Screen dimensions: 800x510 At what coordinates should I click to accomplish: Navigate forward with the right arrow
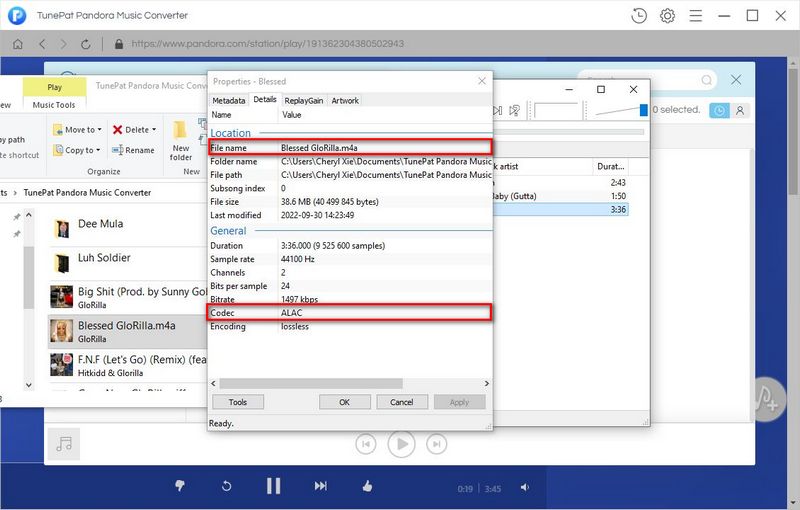[63, 44]
